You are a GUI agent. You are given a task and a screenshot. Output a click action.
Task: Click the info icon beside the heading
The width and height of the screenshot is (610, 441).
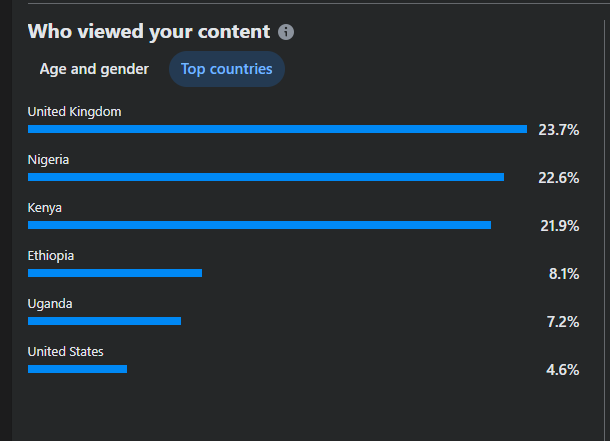pyautogui.click(x=287, y=32)
